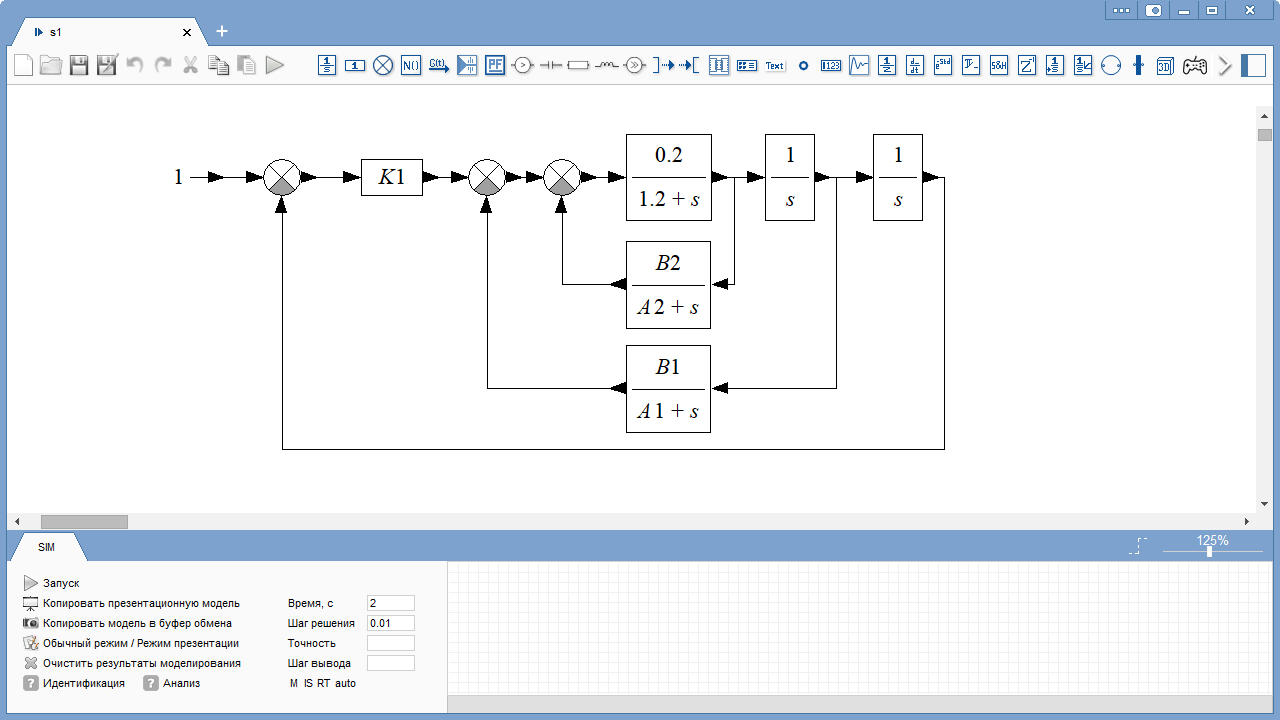Expand toolbar with the chevron arrow
This screenshot has height=720, width=1280.
[x=1225, y=66]
